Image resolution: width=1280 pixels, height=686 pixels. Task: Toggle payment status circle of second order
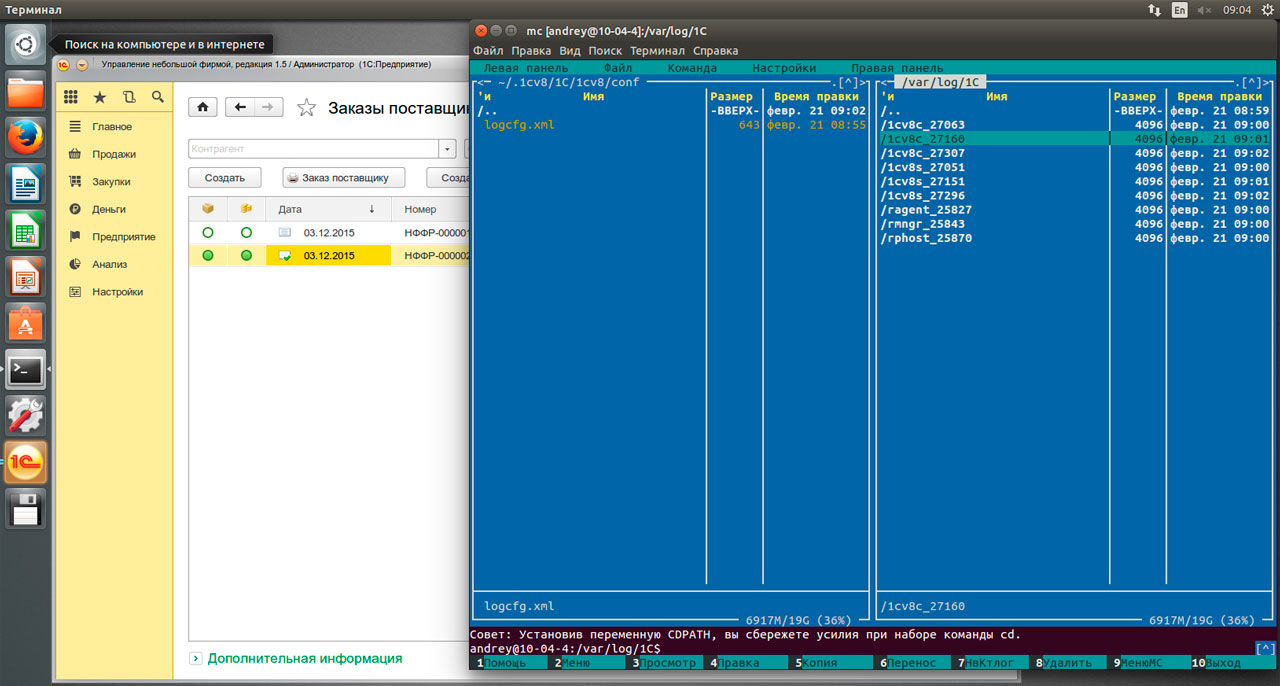[x=246, y=256]
